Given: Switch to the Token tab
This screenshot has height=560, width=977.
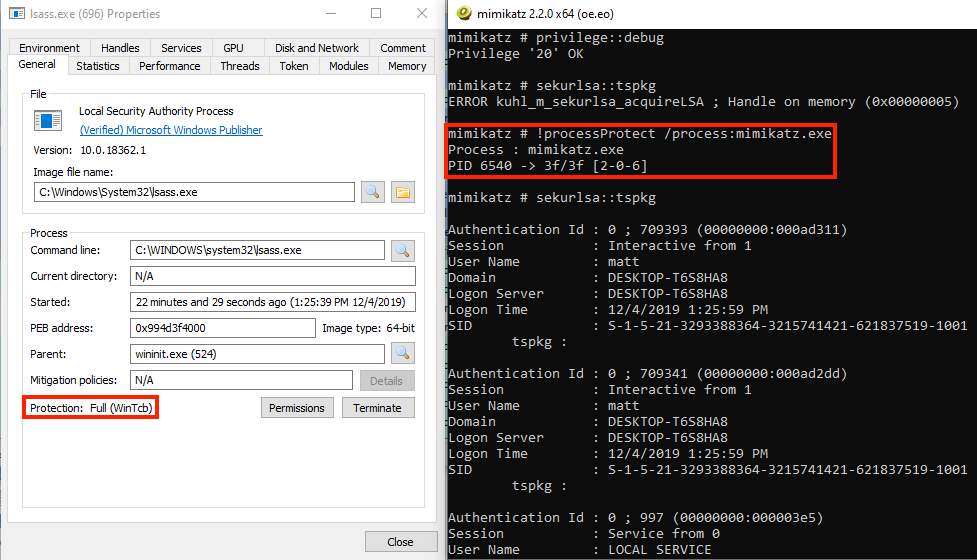Looking at the screenshot, I should 293,66.
